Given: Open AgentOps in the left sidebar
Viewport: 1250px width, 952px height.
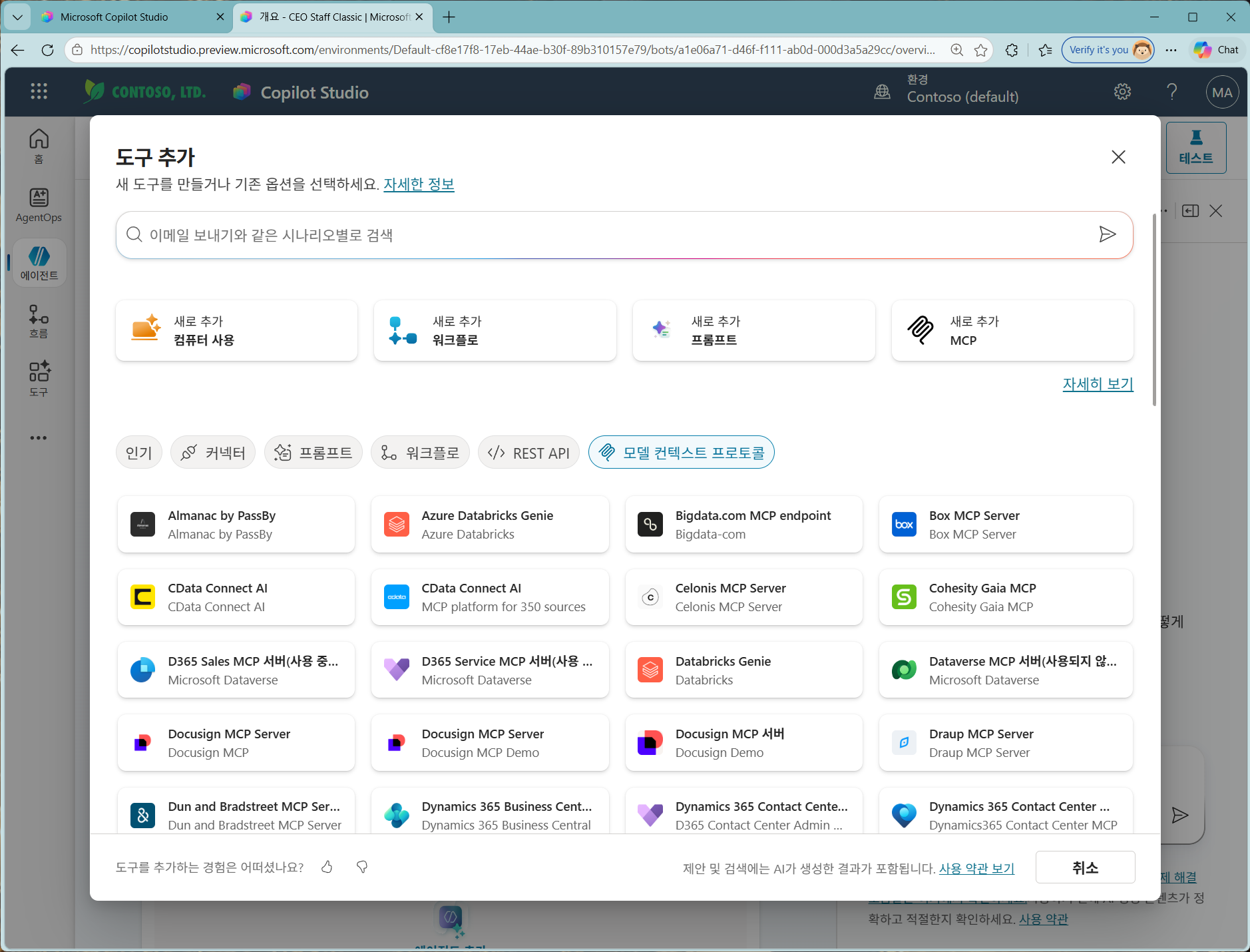Looking at the screenshot, I should click(x=39, y=205).
